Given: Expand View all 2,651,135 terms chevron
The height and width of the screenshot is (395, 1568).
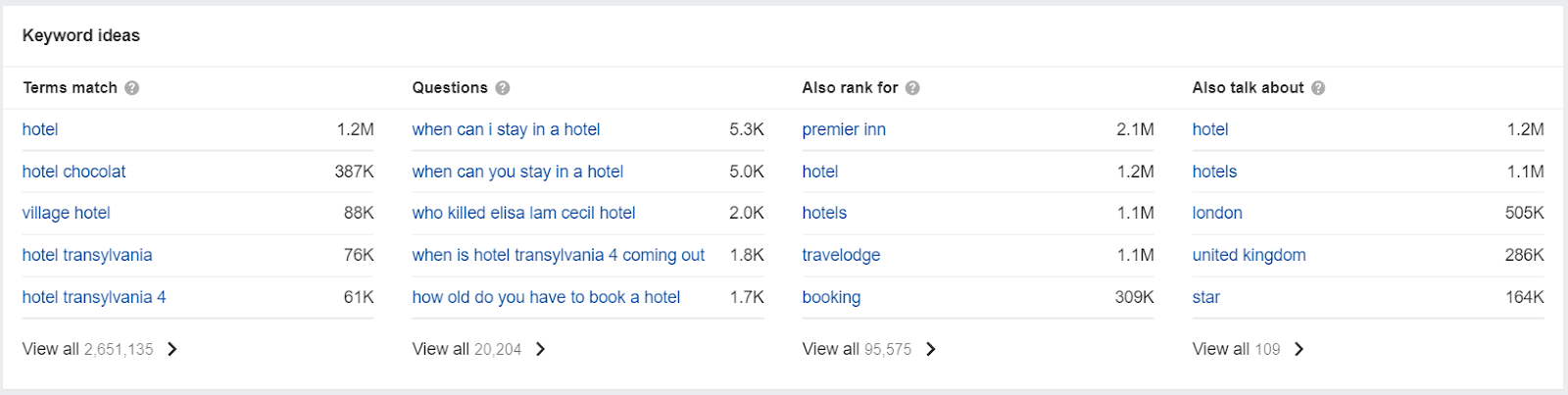Looking at the screenshot, I should [172, 349].
